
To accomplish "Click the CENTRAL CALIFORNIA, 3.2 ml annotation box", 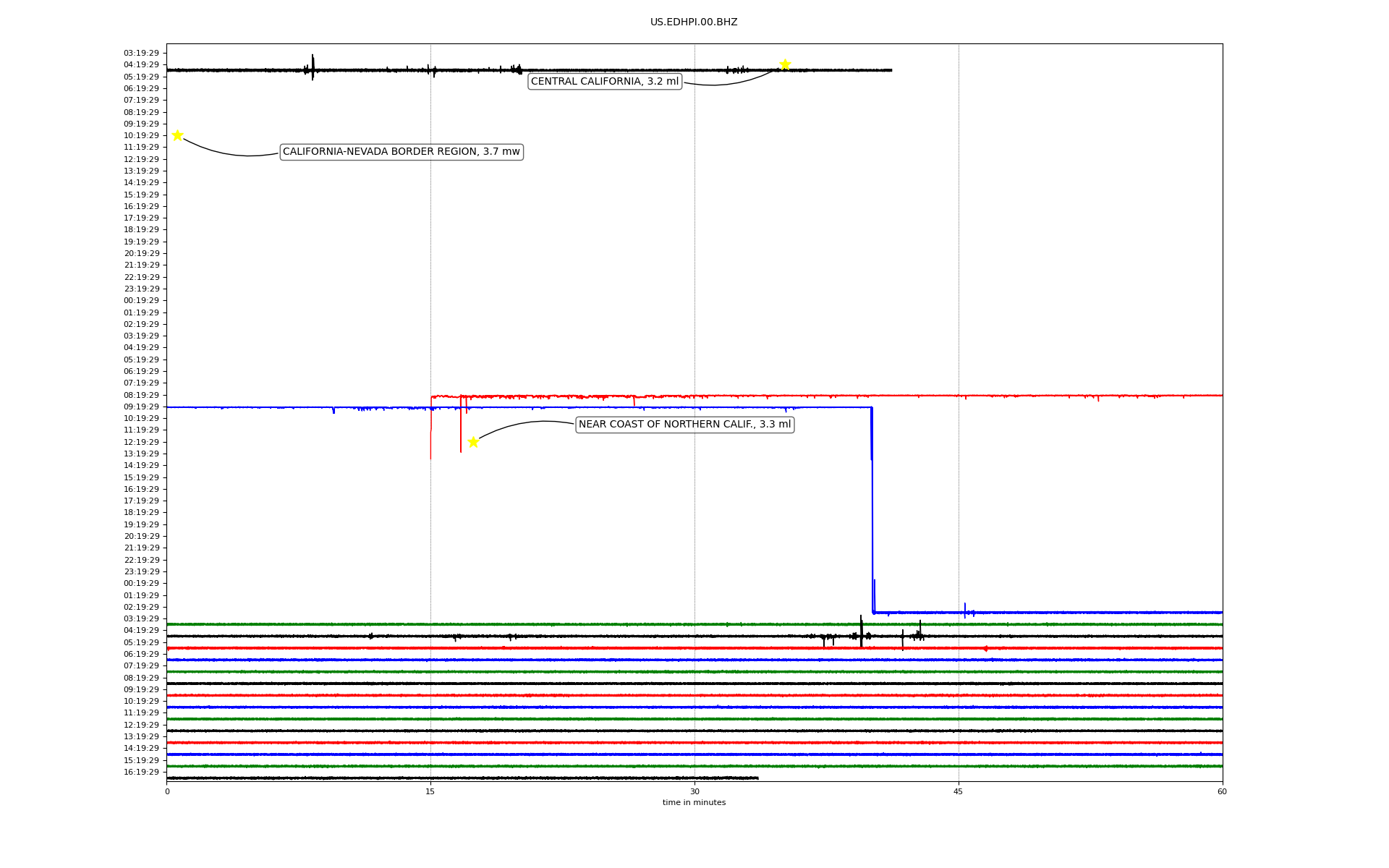I will (605, 81).
